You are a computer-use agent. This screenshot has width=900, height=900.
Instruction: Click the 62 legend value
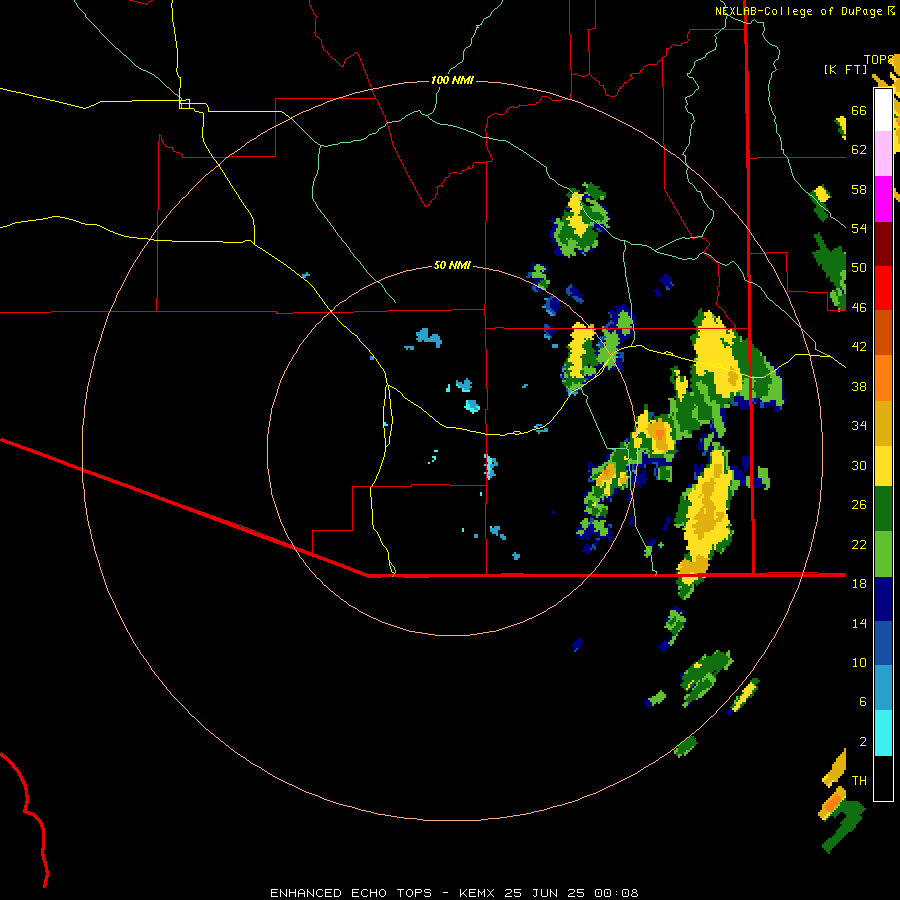[x=859, y=149]
